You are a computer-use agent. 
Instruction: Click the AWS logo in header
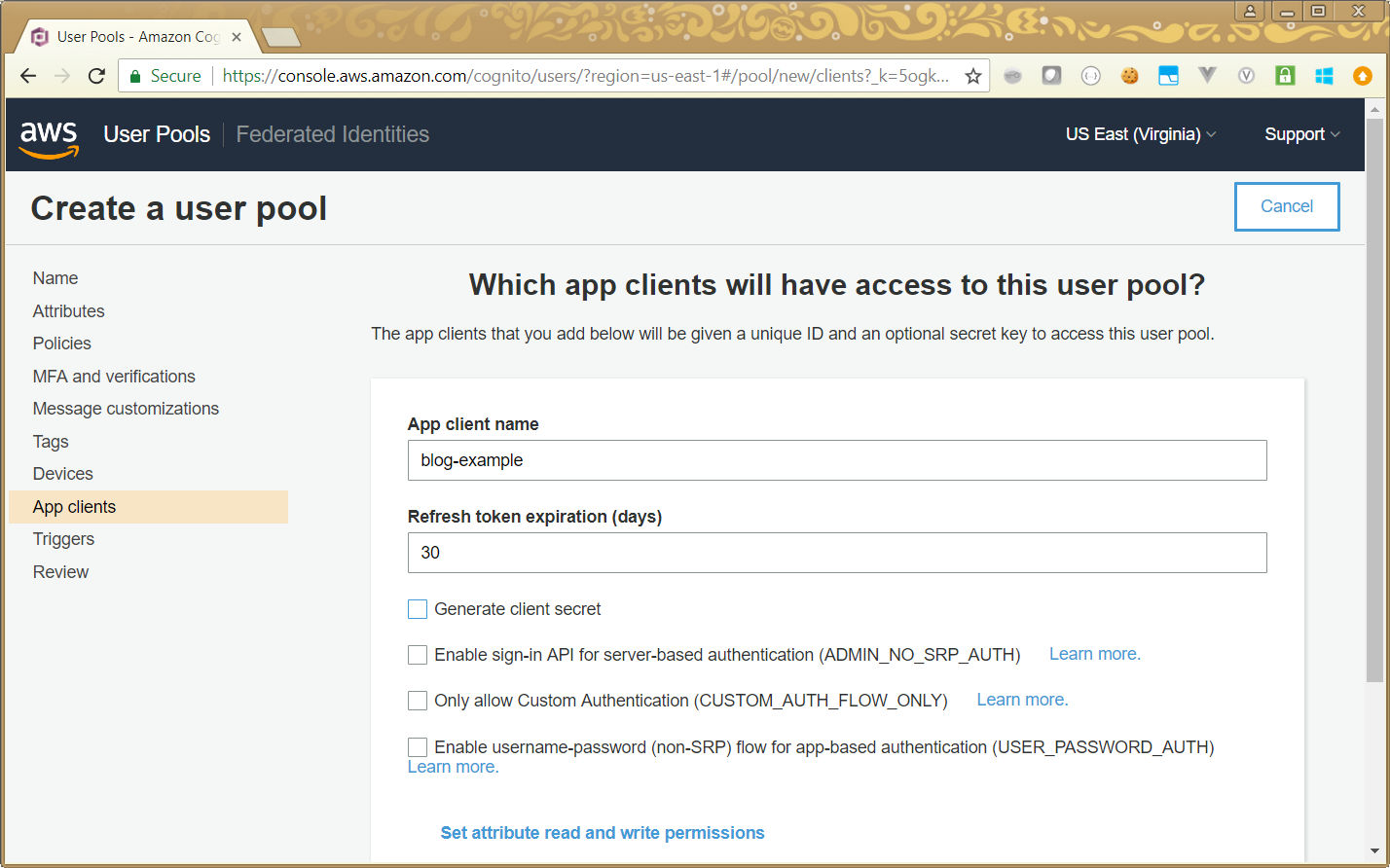coord(49,136)
